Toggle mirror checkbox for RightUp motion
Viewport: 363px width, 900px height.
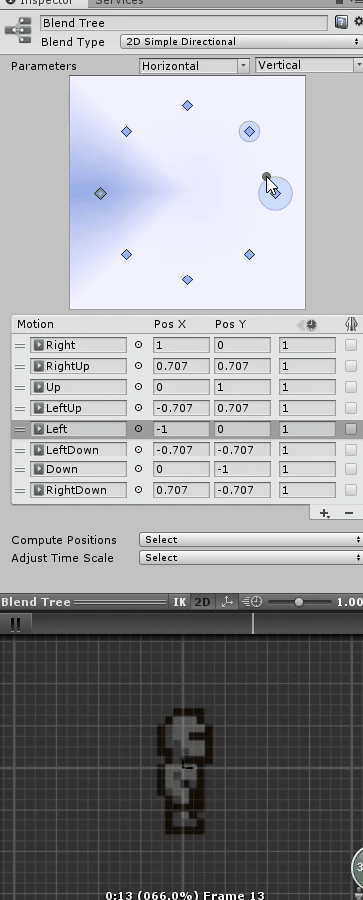coord(350,366)
